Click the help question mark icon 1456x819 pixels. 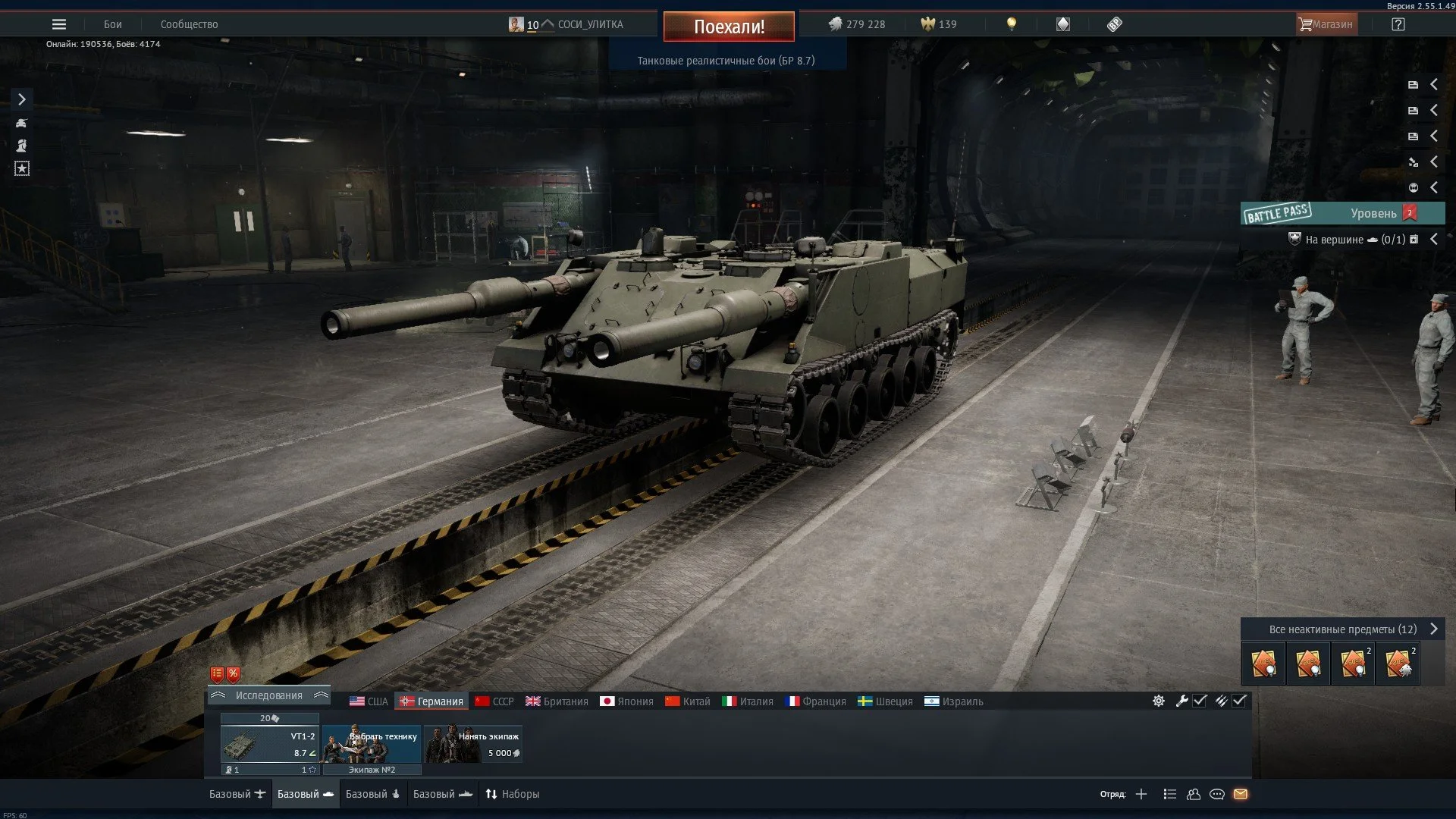1398,24
